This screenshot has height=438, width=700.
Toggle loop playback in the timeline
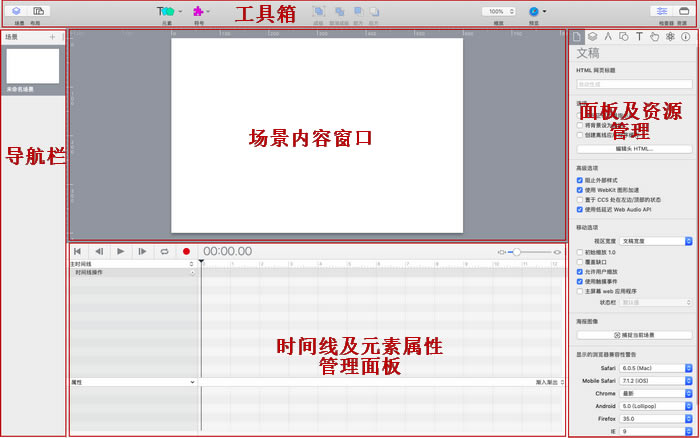[x=164, y=251]
